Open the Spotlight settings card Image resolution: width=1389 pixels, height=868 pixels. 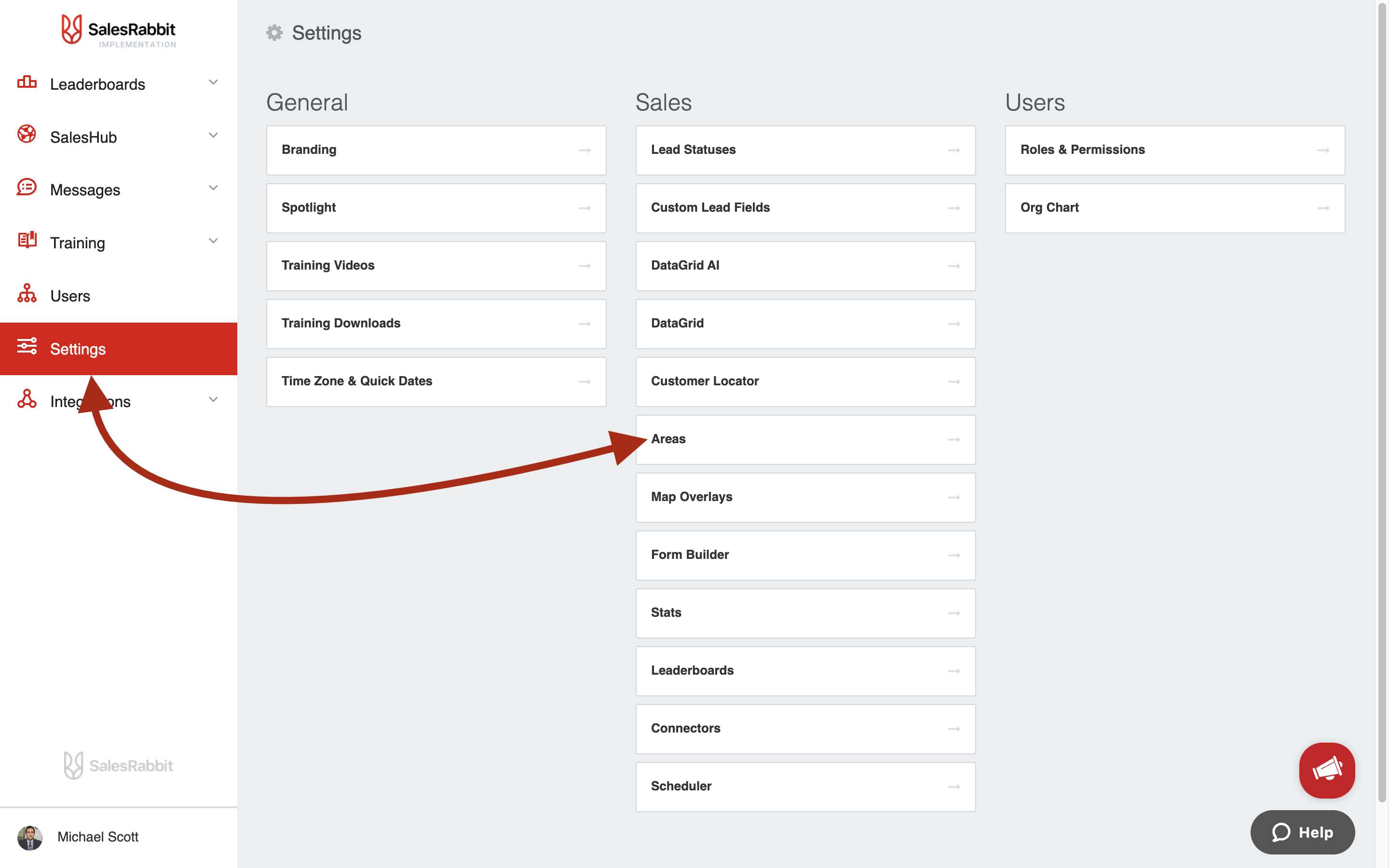click(436, 208)
